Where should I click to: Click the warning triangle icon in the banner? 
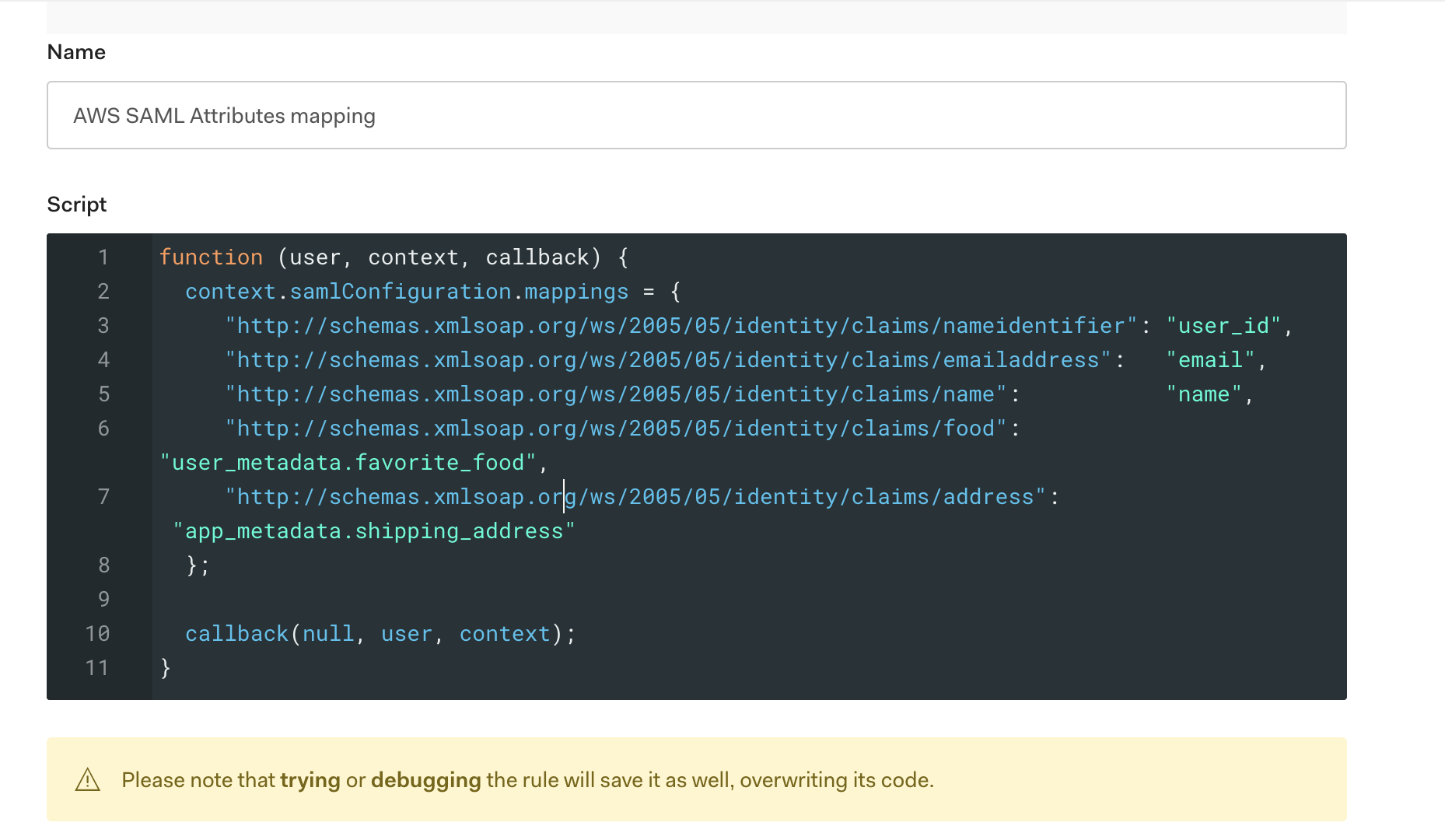click(x=88, y=780)
